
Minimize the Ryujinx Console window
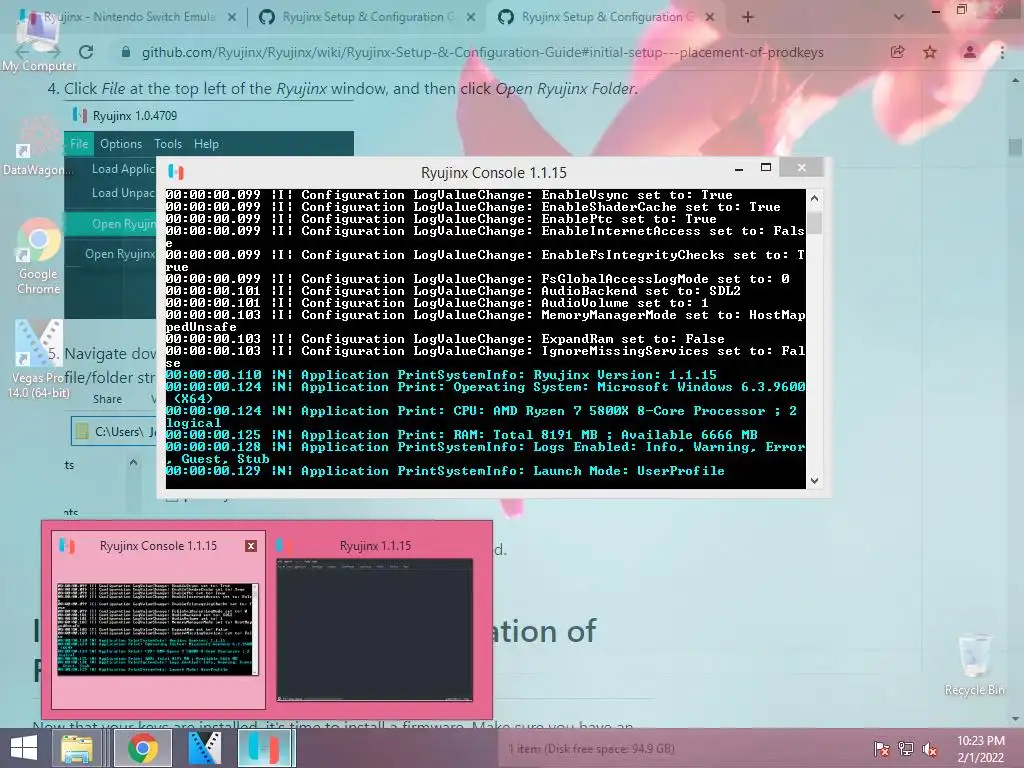pos(739,169)
